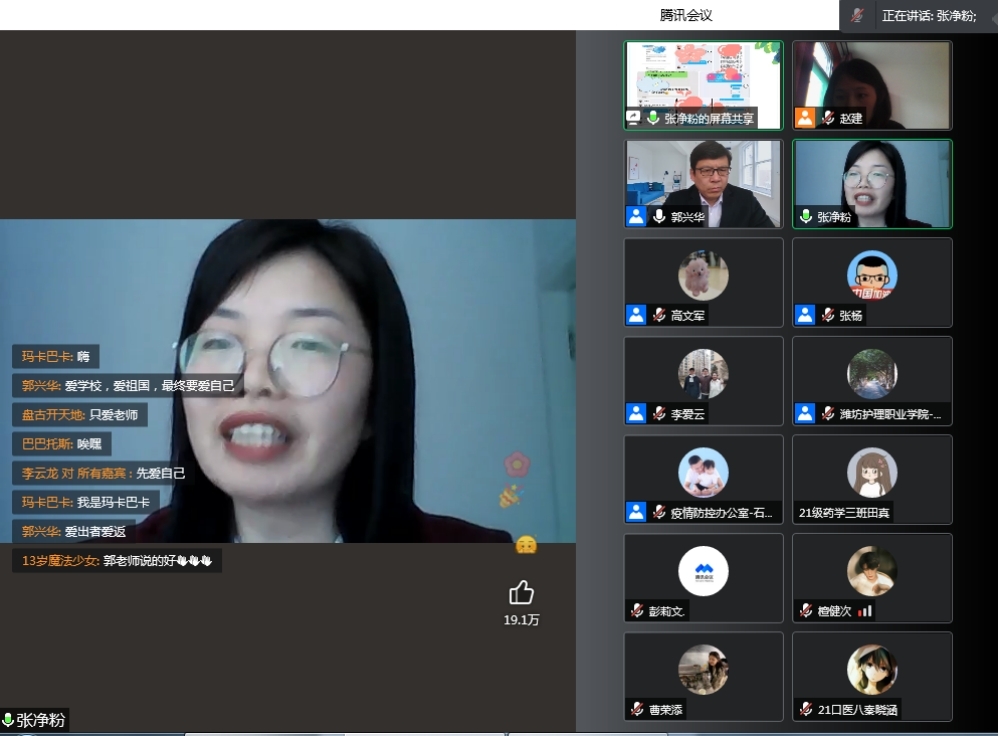Click the yellow face emoji reaction
This screenshot has width=999, height=736.
[x=526, y=545]
